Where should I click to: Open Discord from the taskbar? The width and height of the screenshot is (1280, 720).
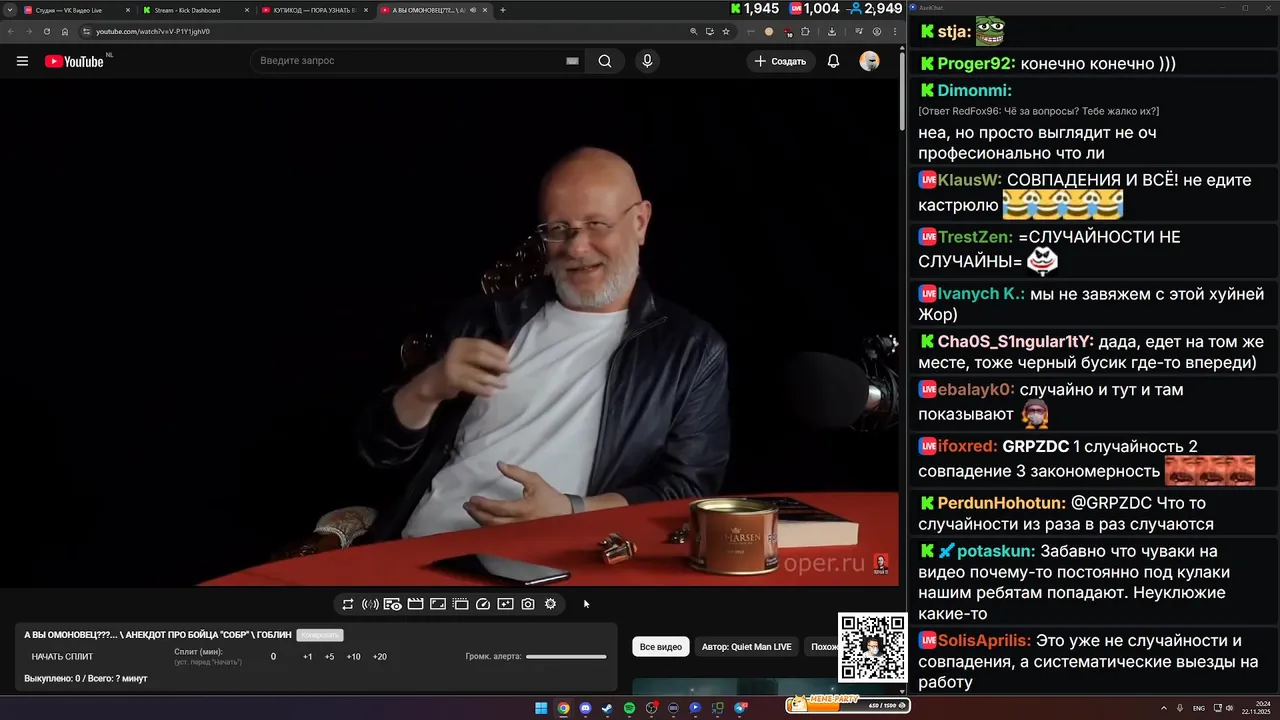(586, 708)
